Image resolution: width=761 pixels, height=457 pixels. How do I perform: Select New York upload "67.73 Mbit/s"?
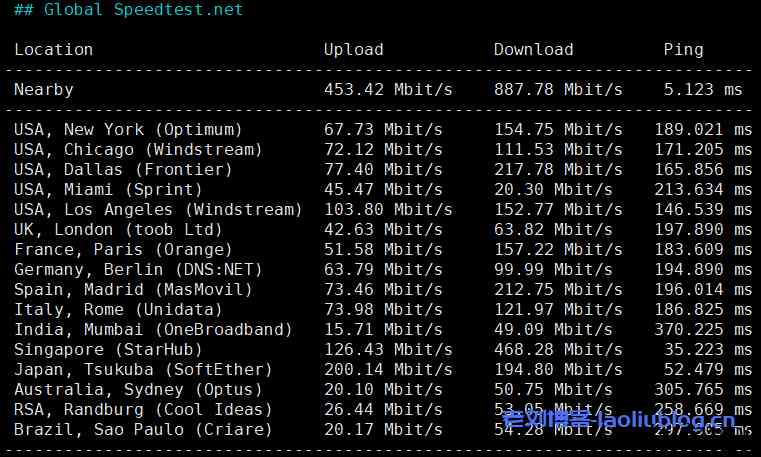(x=383, y=130)
